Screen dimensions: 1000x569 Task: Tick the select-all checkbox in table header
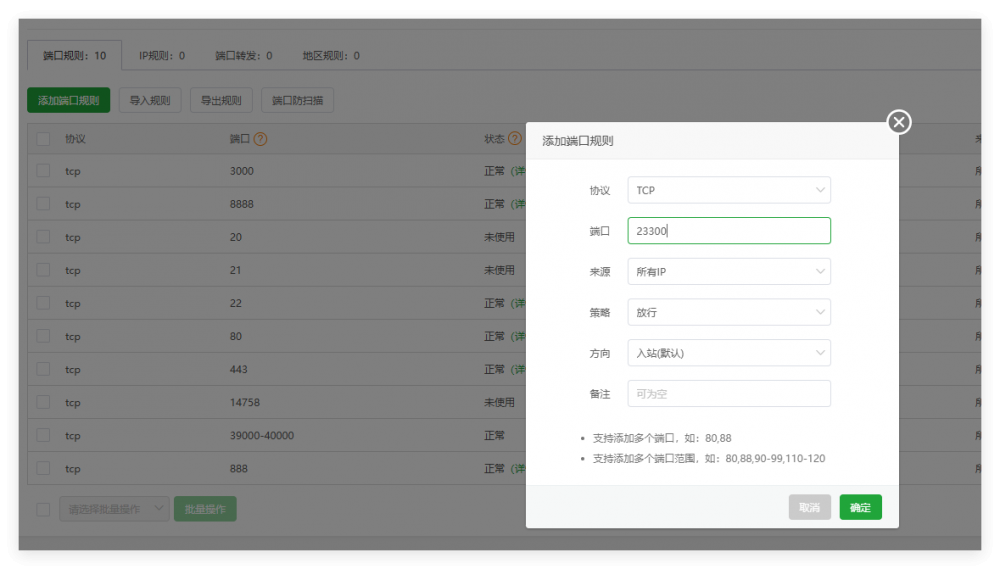[43, 140]
